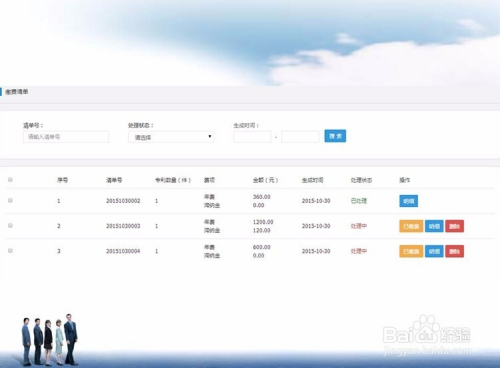Select list number 20151030004

(123, 251)
